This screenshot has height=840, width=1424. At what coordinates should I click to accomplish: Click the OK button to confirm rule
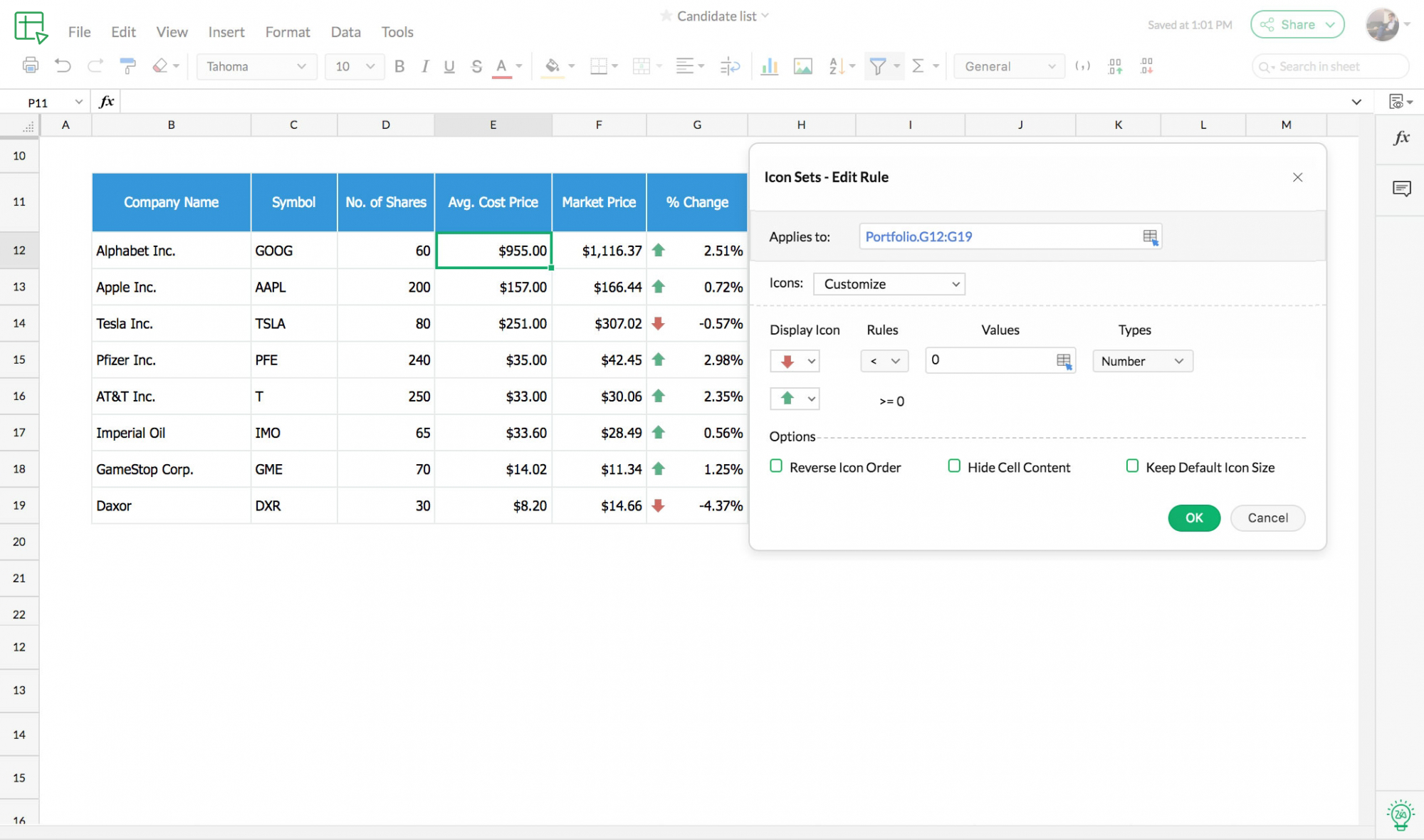[x=1194, y=517]
